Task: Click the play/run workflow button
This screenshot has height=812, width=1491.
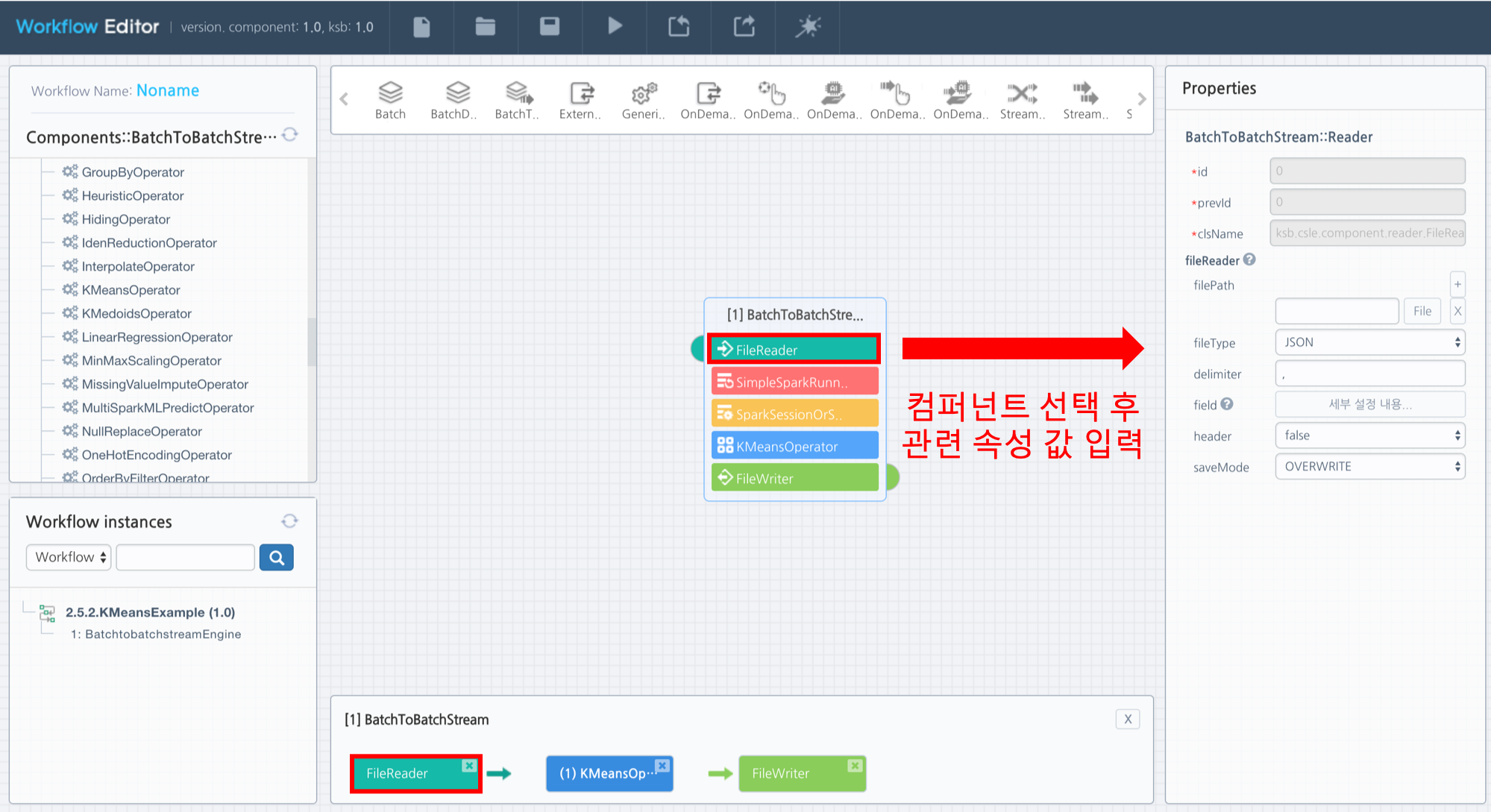Action: click(615, 27)
